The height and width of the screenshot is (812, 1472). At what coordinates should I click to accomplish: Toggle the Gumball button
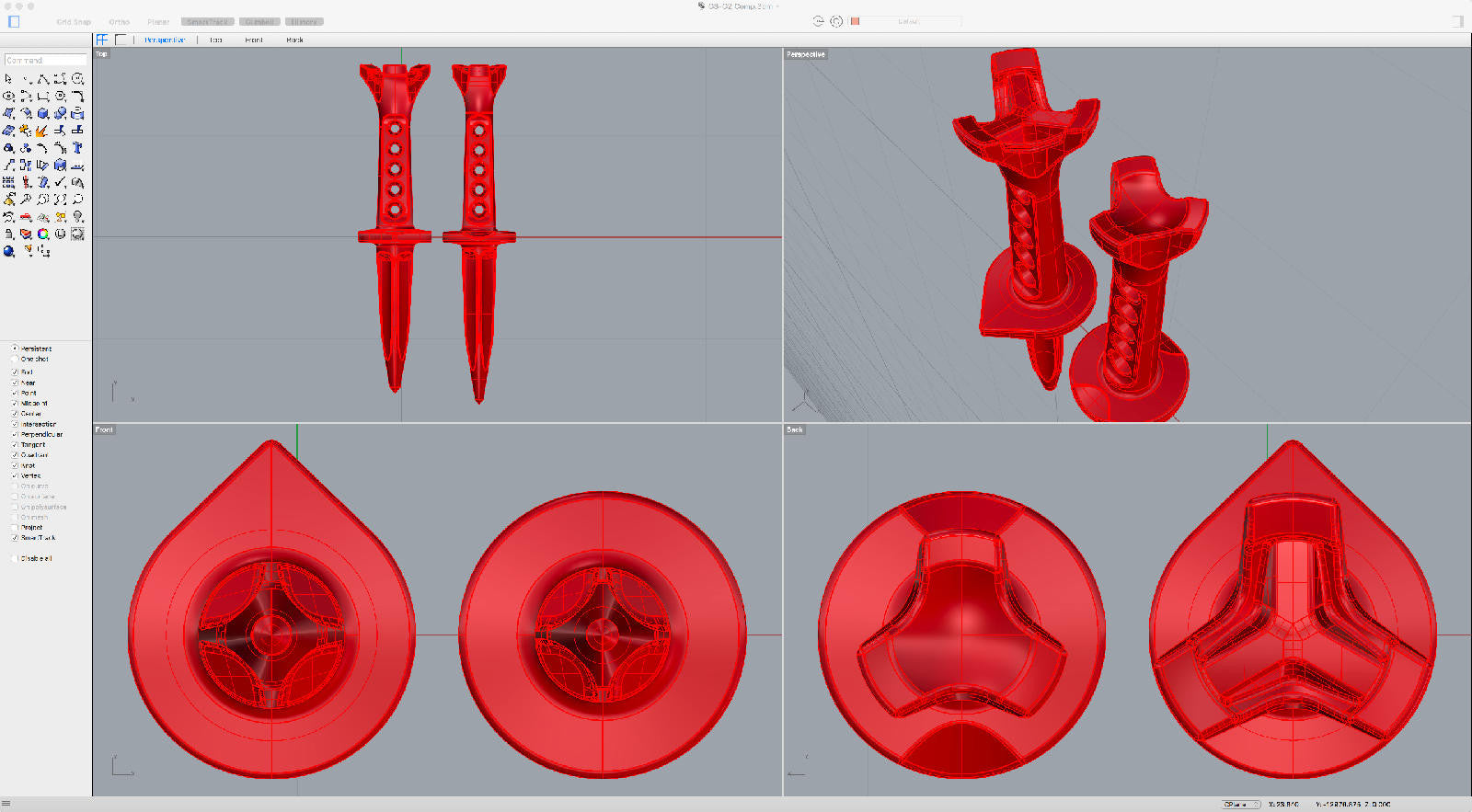(x=259, y=21)
